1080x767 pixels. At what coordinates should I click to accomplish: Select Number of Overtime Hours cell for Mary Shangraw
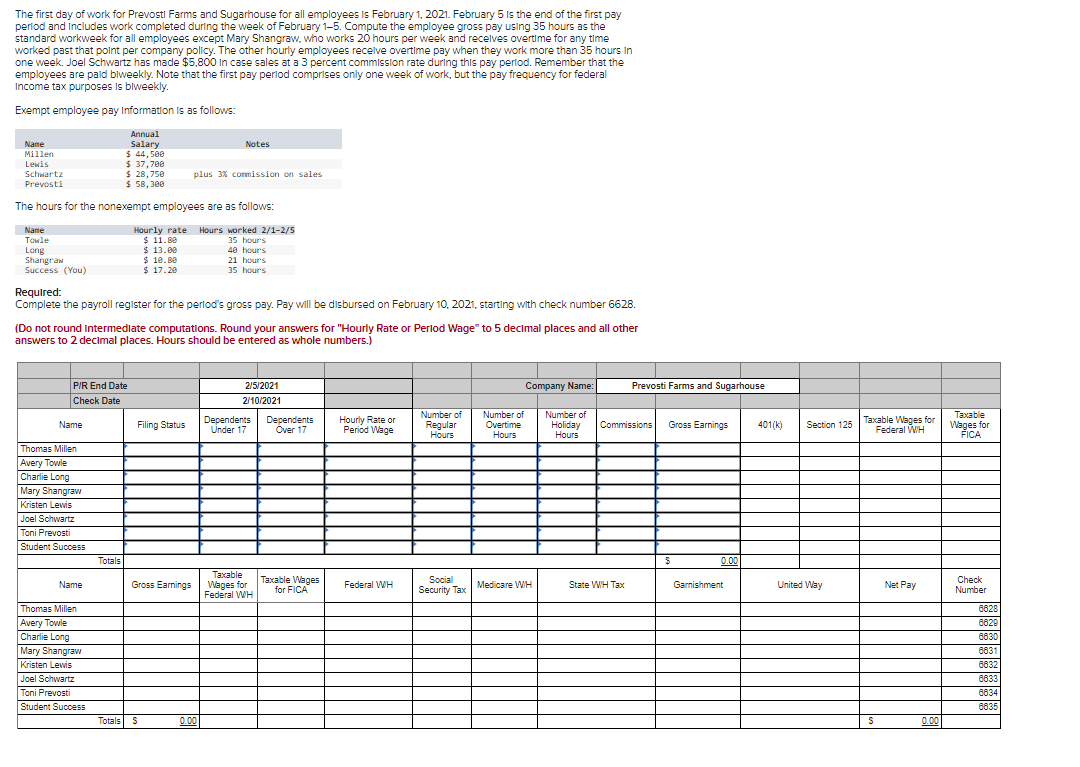coord(504,491)
